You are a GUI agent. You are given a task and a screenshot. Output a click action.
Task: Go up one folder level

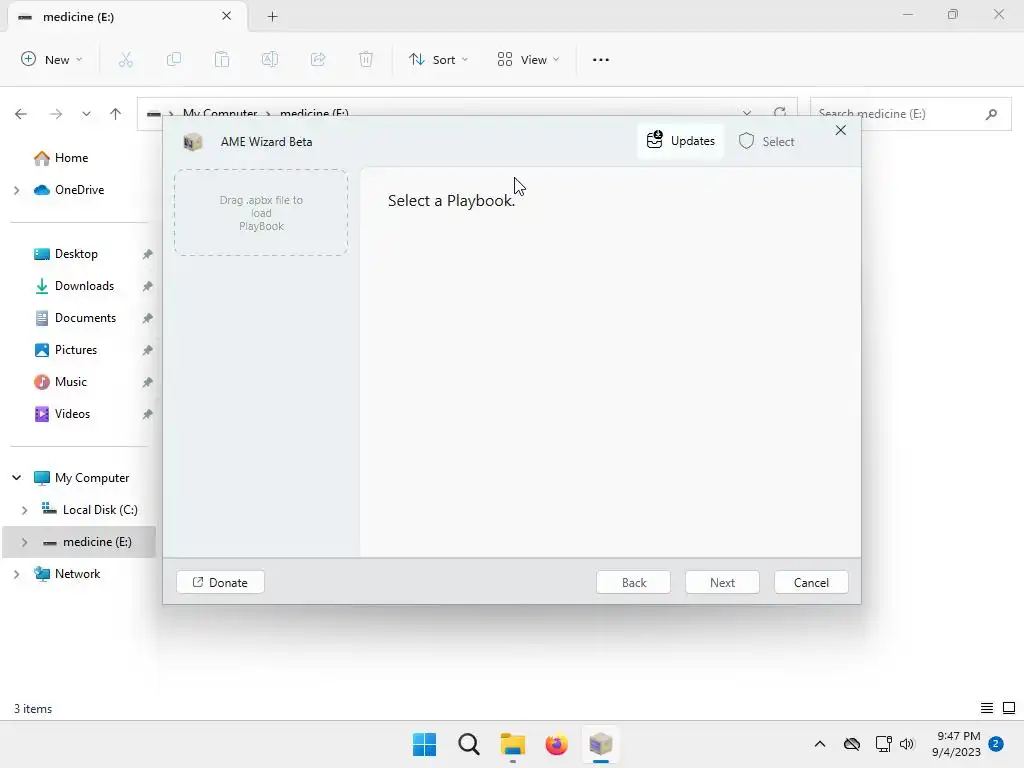(116, 114)
